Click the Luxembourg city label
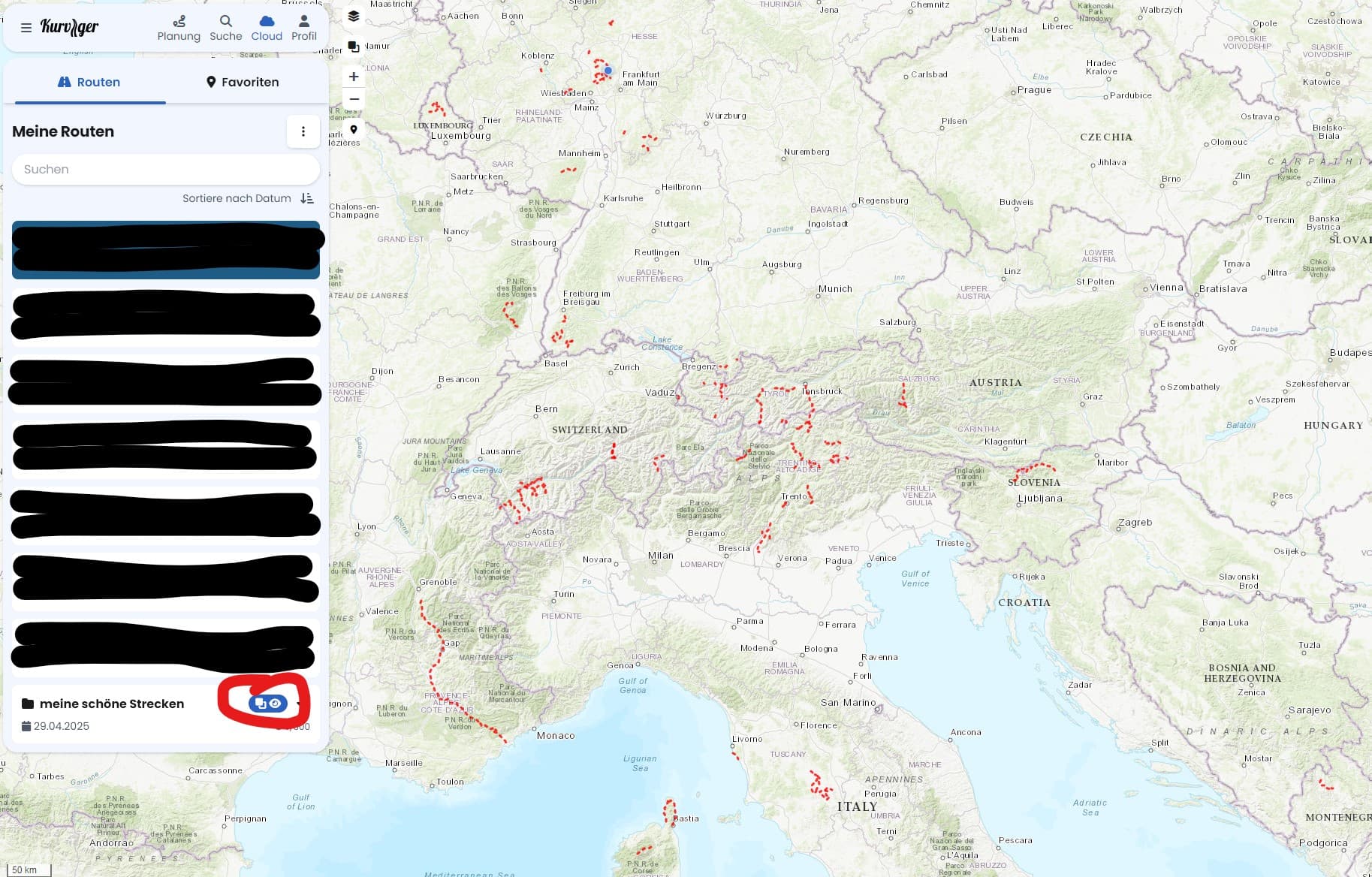1372x877 pixels. 460,136
